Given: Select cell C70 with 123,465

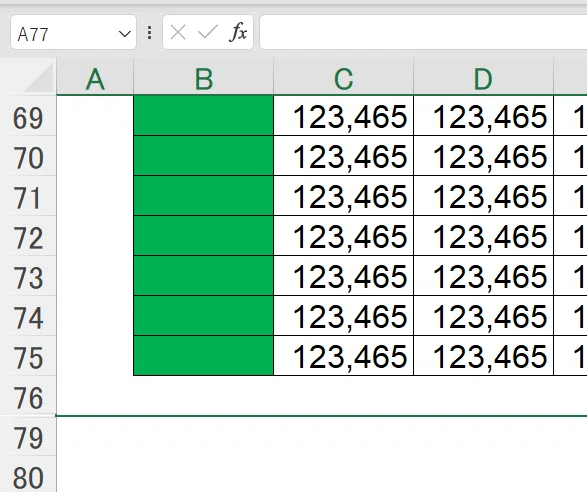Looking at the screenshot, I should coord(344,156).
